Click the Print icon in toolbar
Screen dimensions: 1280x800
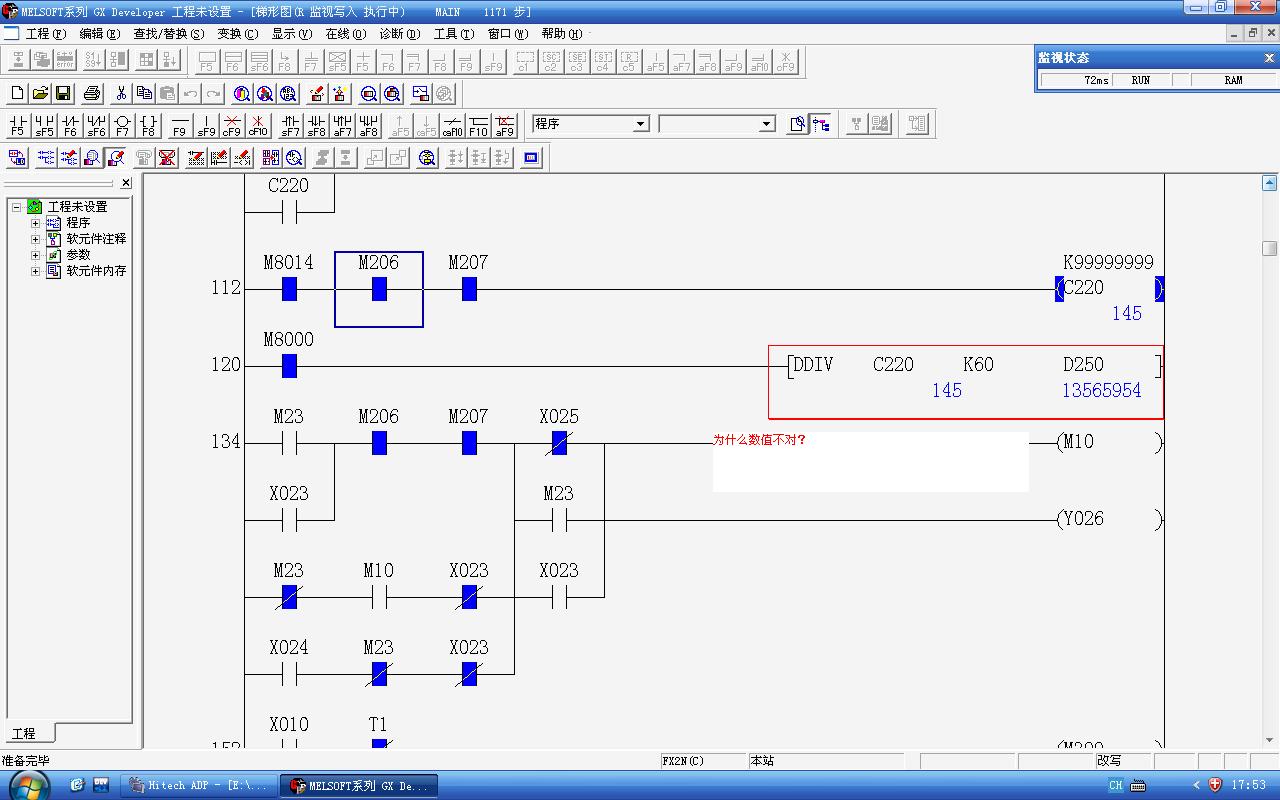click(x=92, y=94)
